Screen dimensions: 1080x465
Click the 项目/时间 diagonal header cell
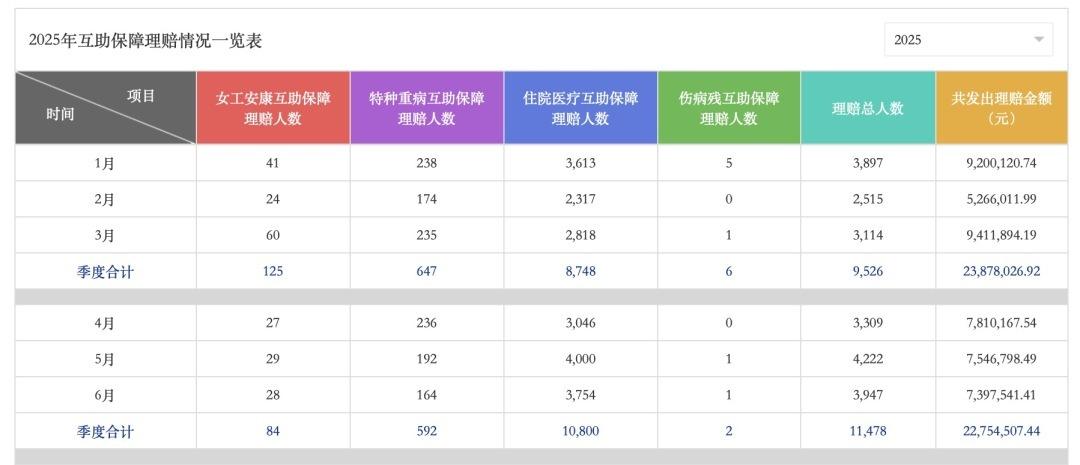[x=105, y=108]
